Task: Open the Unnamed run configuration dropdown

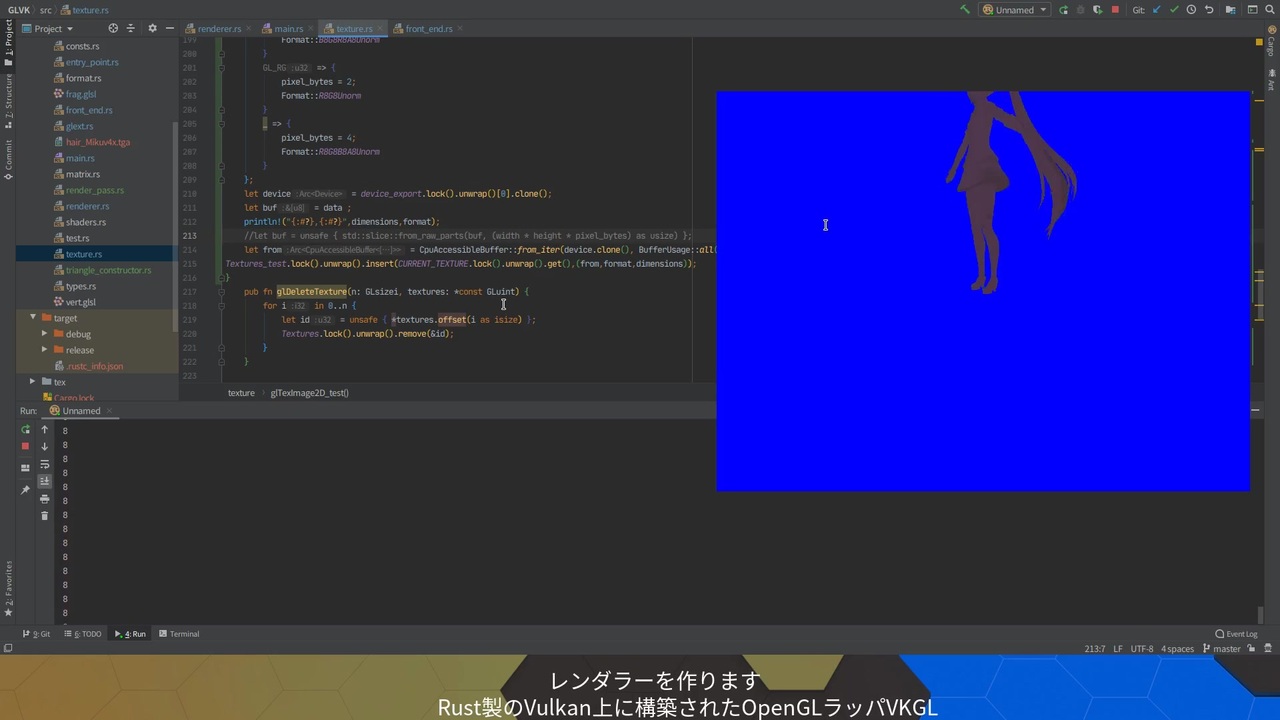Action: pos(1014,10)
